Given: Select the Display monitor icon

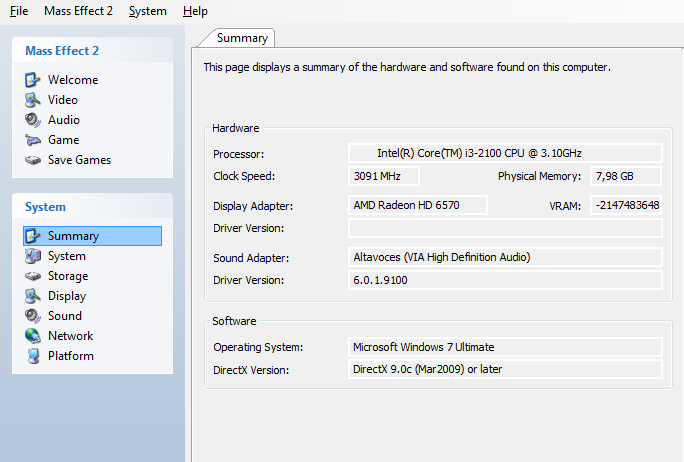Looking at the screenshot, I should coord(32,296).
